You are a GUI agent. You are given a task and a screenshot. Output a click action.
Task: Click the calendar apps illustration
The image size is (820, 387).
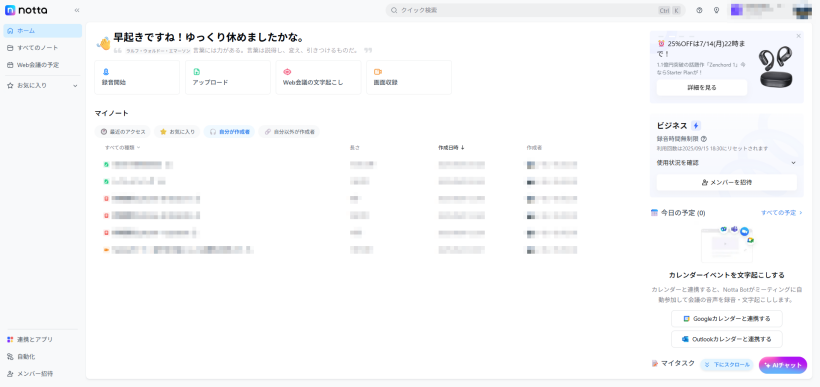tap(727, 244)
